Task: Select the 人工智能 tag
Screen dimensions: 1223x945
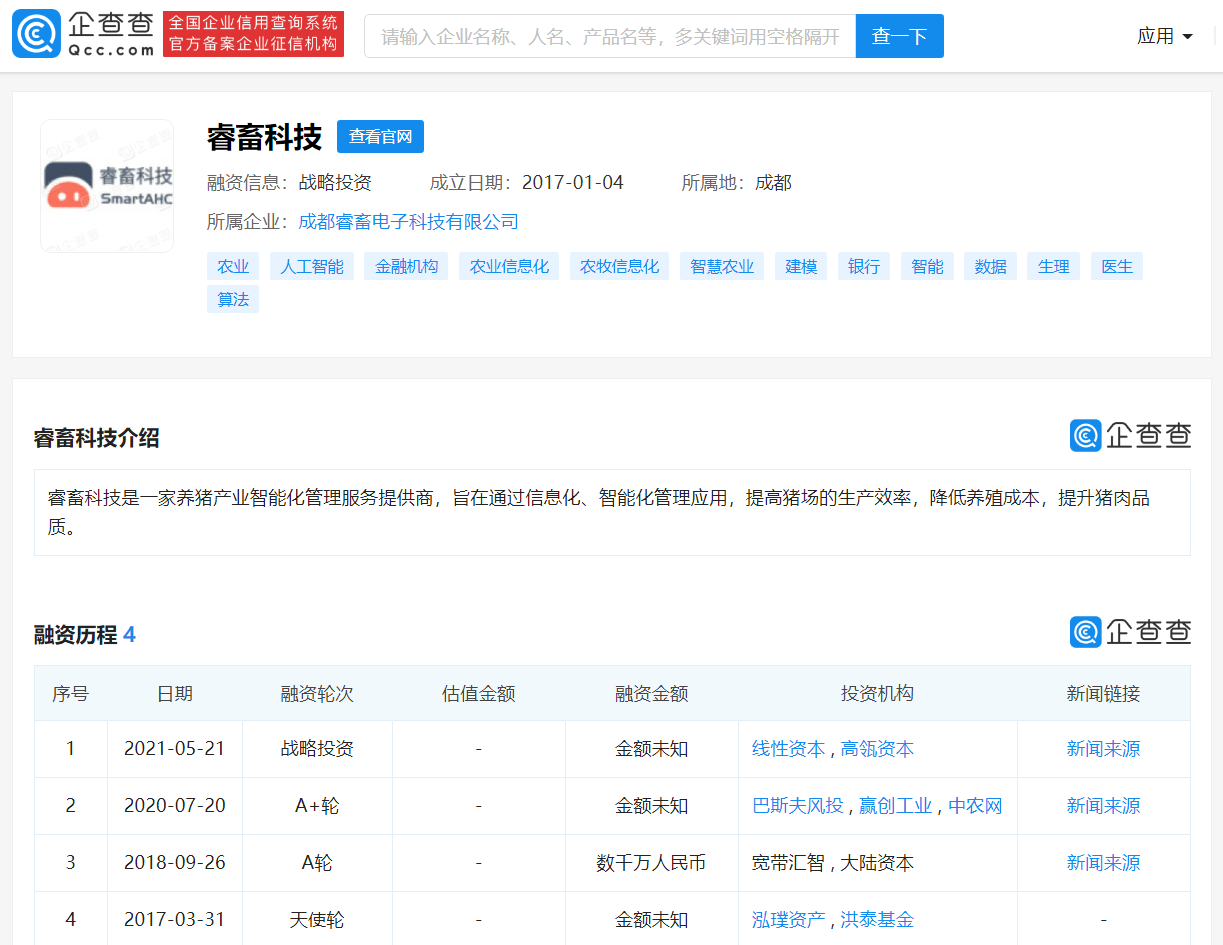Action: tap(312, 267)
